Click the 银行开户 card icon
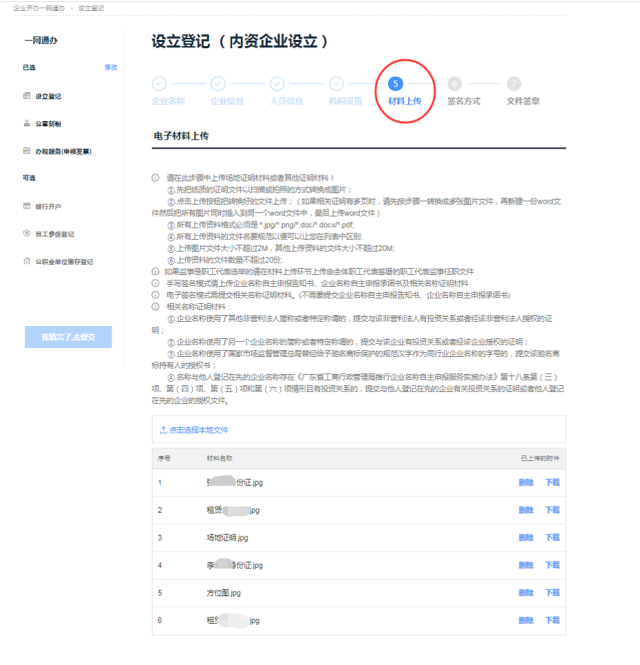This screenshot has height=665, width=640. point(27,206)
